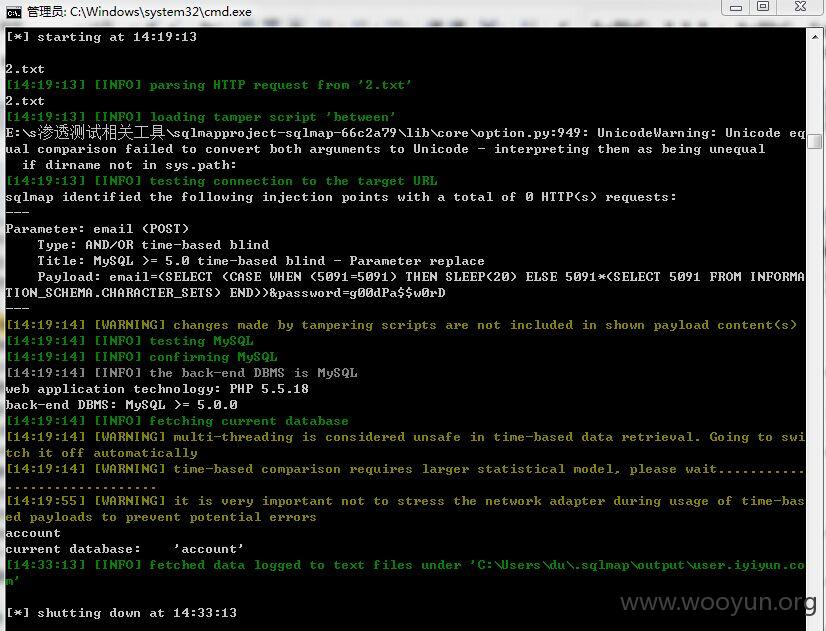The height and width of the screenshot is (631, 826).
Task: Click 'testing connection to the target URL' line
Action: coord(222,181)
